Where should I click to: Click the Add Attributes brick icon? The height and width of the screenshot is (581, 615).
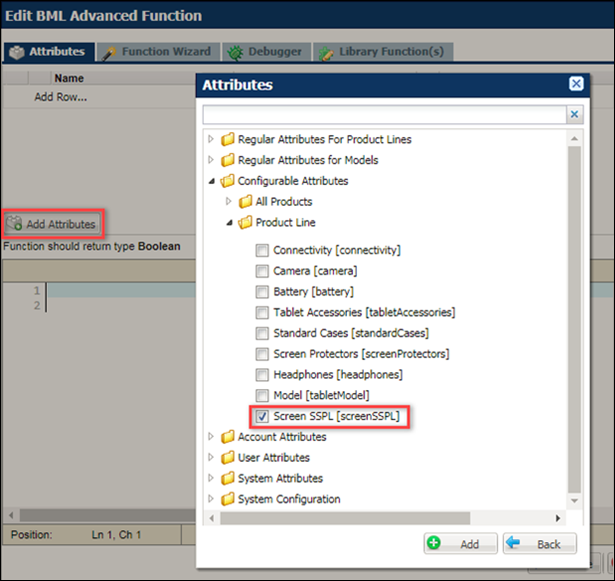(x=14, y=223)
